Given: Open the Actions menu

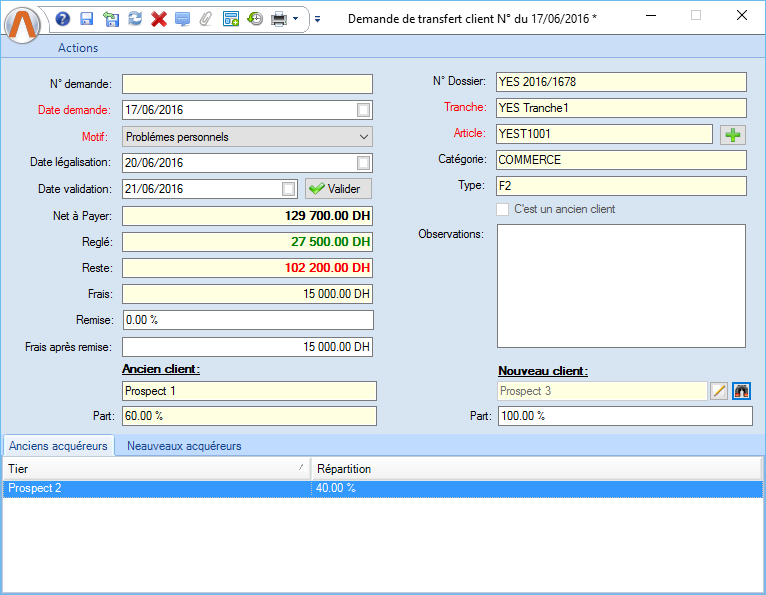Looking at the screenshot, I should coord(78,48).
